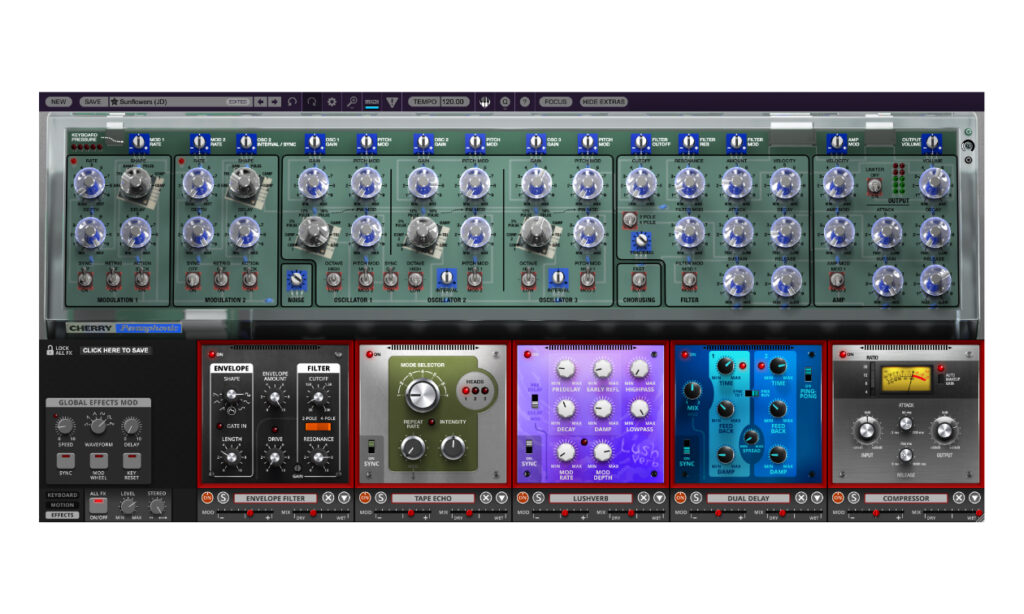Toggle Compressor orange ON button
The width and height of the screenshot is (1024, 614).
pos(838,498)
